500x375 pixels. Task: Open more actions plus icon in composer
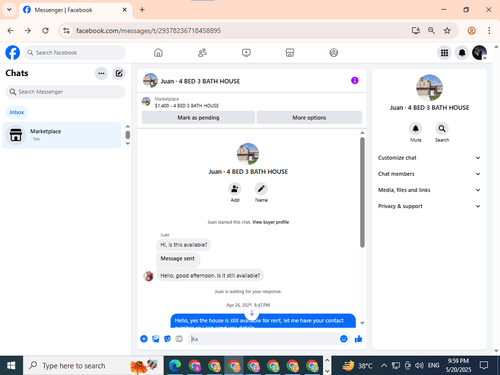tap(144, 339)
